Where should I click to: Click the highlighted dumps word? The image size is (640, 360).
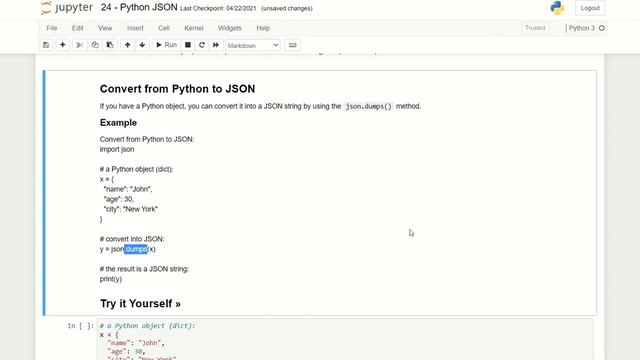pyautogui.click(x=136, y=249)
